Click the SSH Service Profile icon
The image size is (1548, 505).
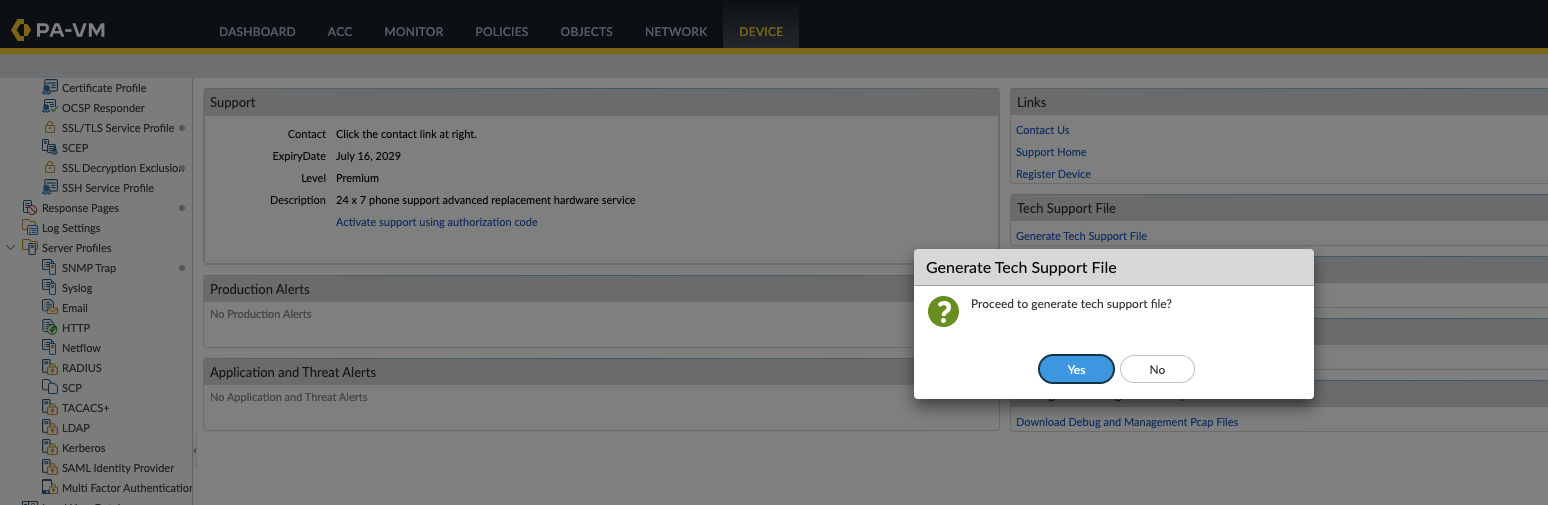click(x=50, y=188)
